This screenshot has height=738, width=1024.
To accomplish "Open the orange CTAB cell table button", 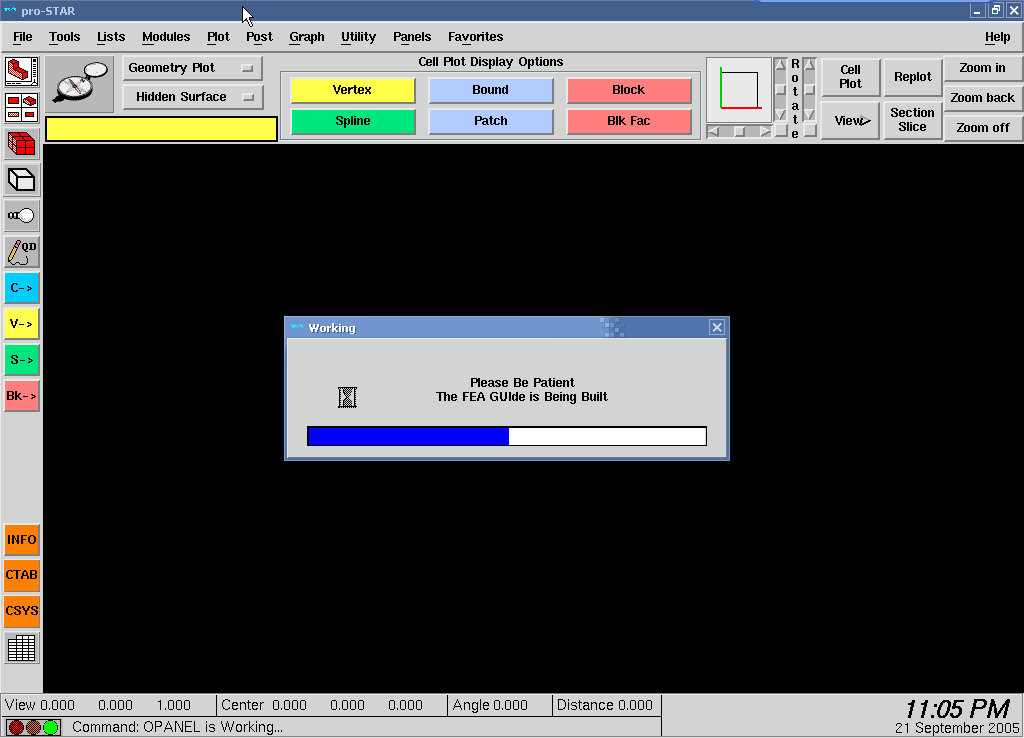I will pos(22,575).
